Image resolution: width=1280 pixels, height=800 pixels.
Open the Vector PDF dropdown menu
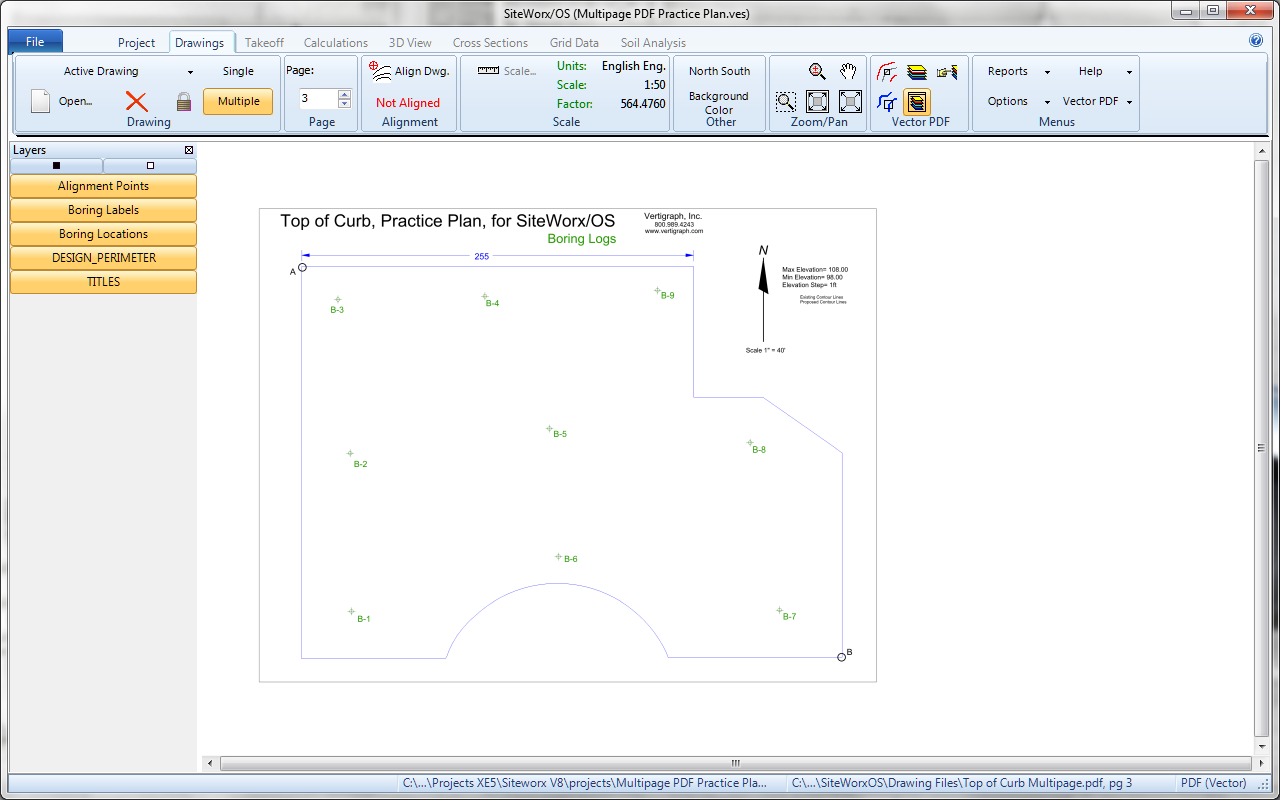coord(1098,101)
